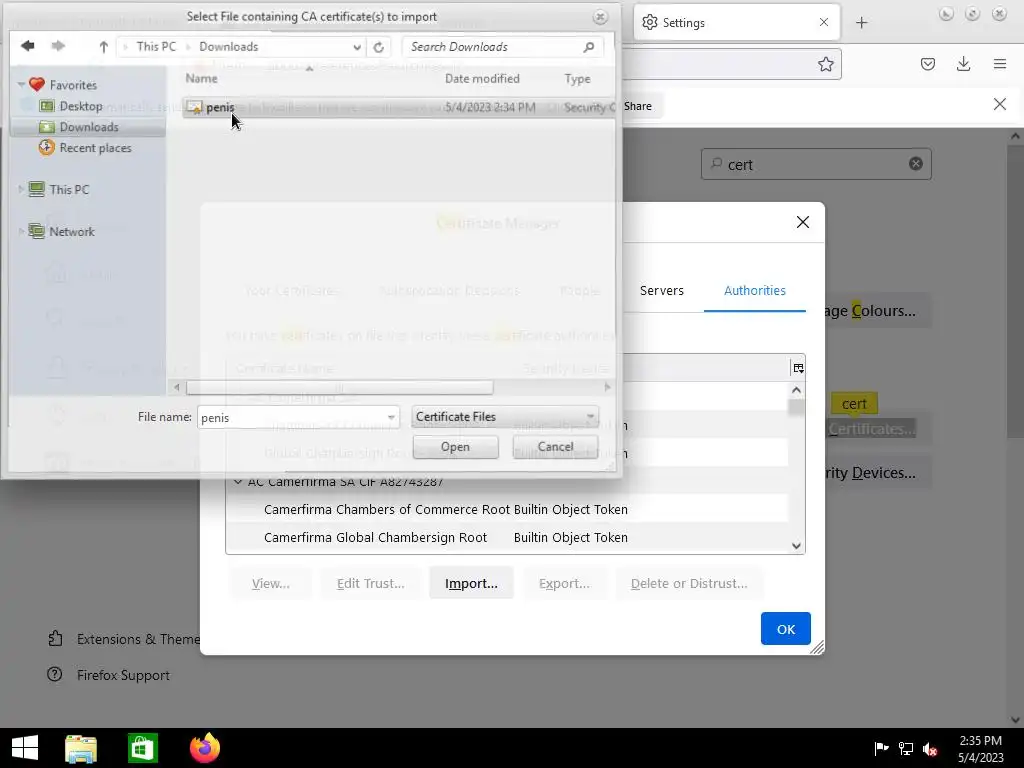Click the View... button

click(x=270, y=583)
